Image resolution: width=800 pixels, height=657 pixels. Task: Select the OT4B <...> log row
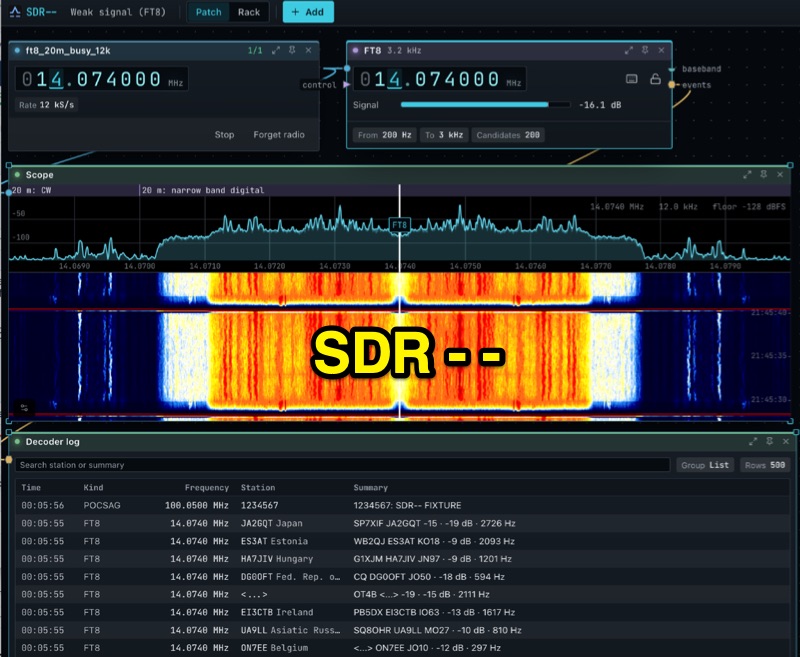tap(402, 595)
